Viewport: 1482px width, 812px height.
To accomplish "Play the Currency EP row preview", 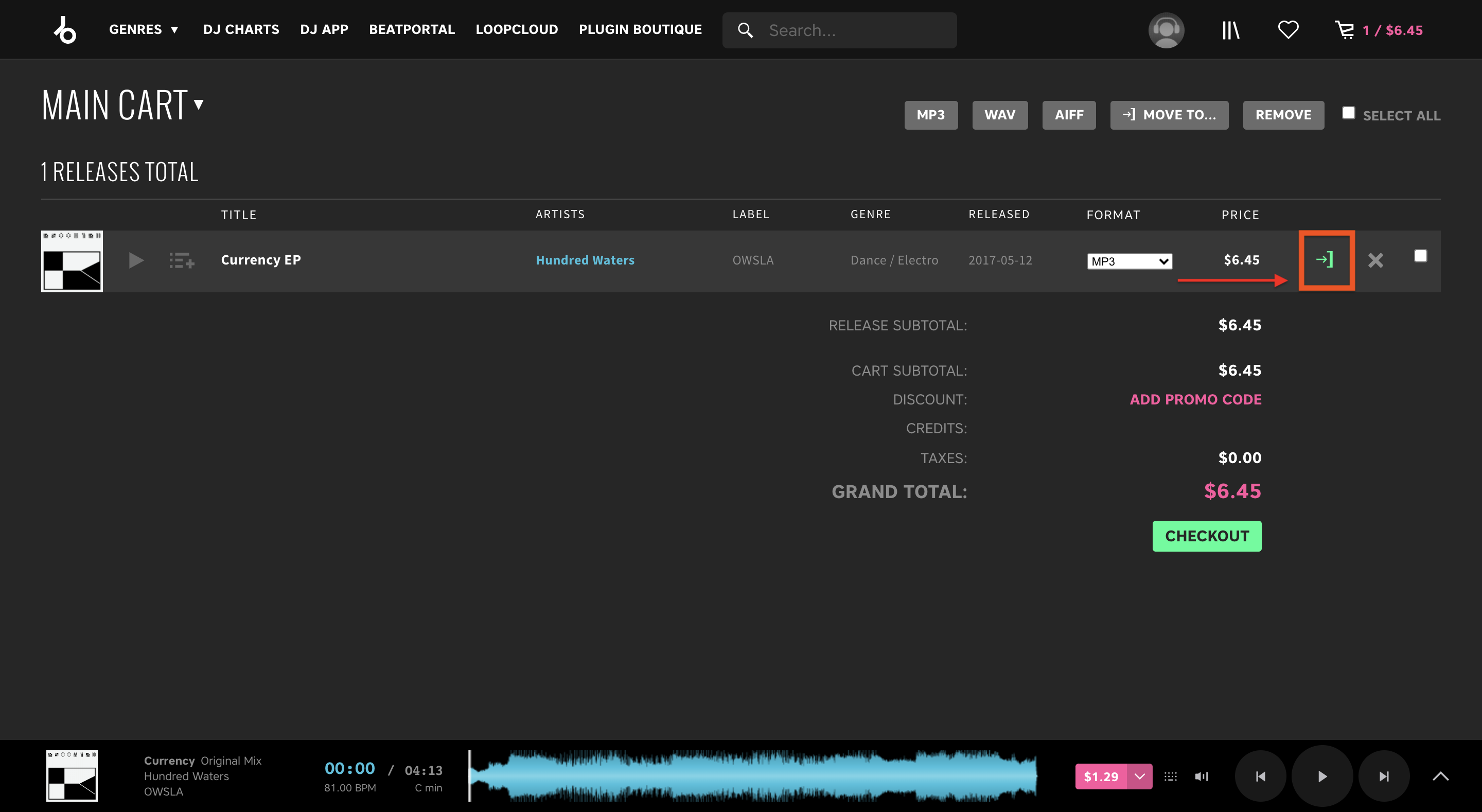I will [x=136, y=260].
